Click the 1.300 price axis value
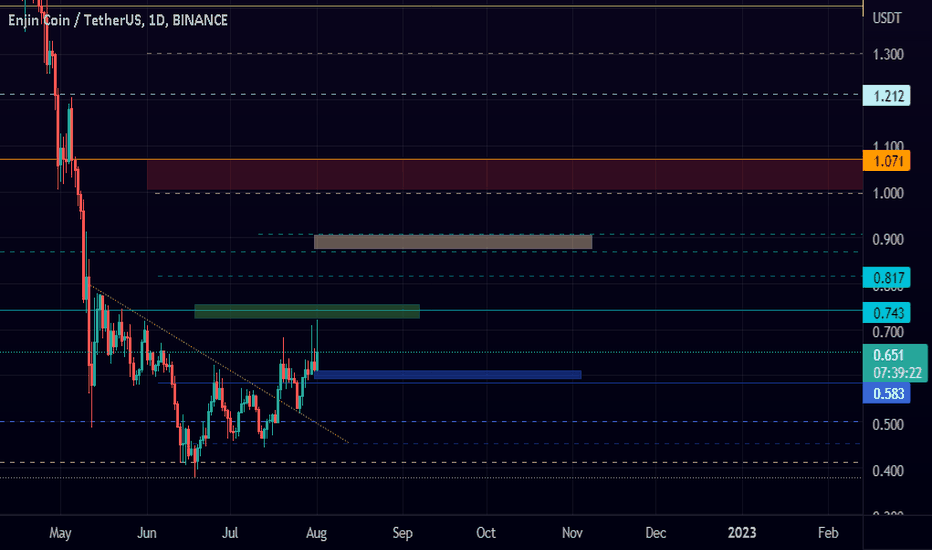Viewport: 932px width, 550px height. (x=888, y=55)
